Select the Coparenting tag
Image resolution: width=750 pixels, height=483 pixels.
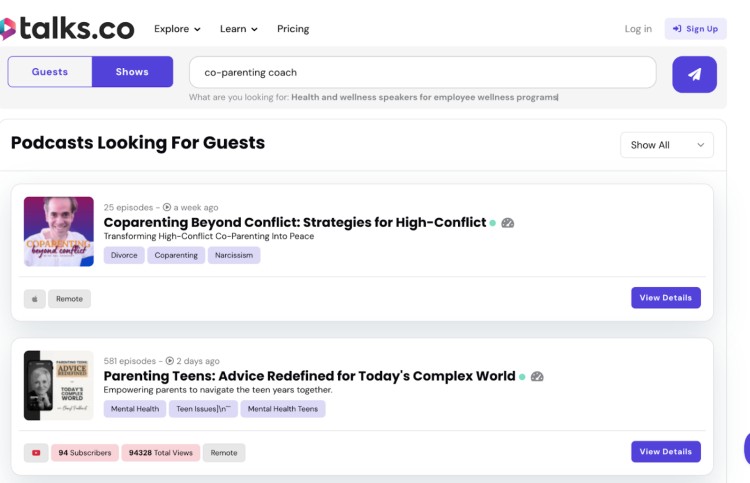176,255
